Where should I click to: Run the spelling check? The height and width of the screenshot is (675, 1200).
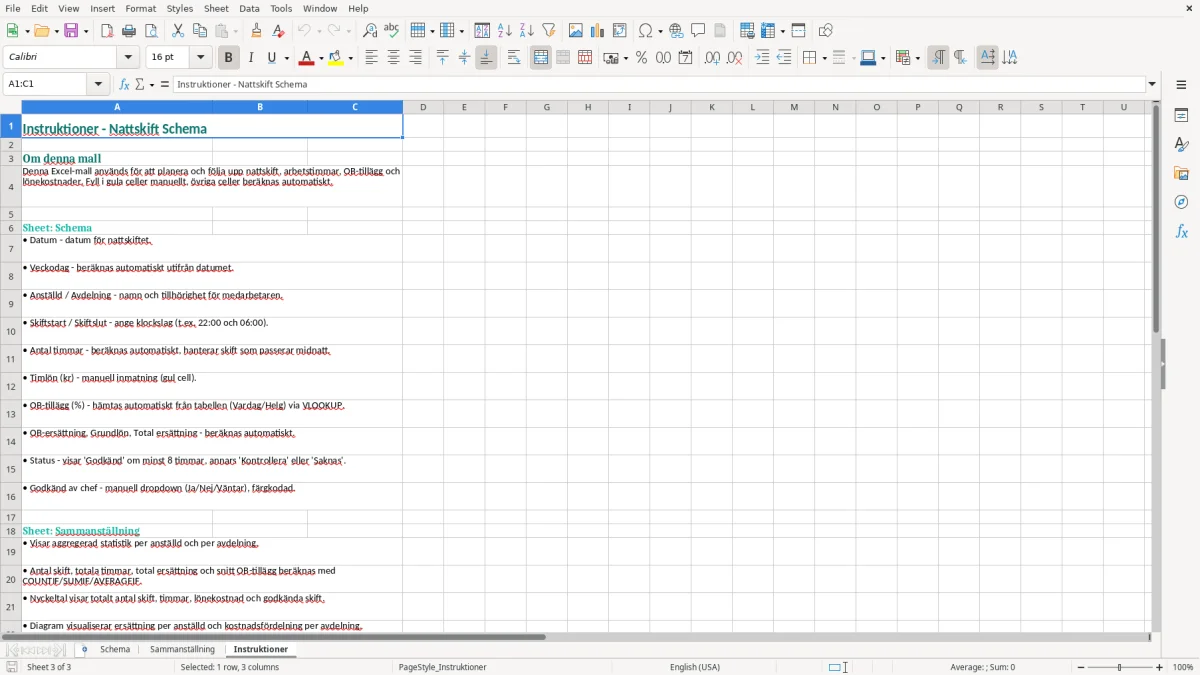pyautogui.click(x=392, y=31)
